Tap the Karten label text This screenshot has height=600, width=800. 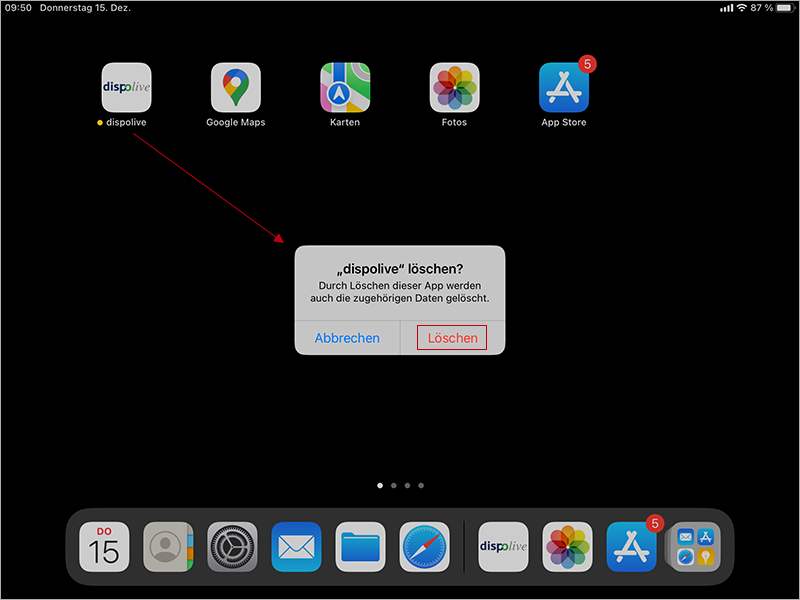(345, 122)
